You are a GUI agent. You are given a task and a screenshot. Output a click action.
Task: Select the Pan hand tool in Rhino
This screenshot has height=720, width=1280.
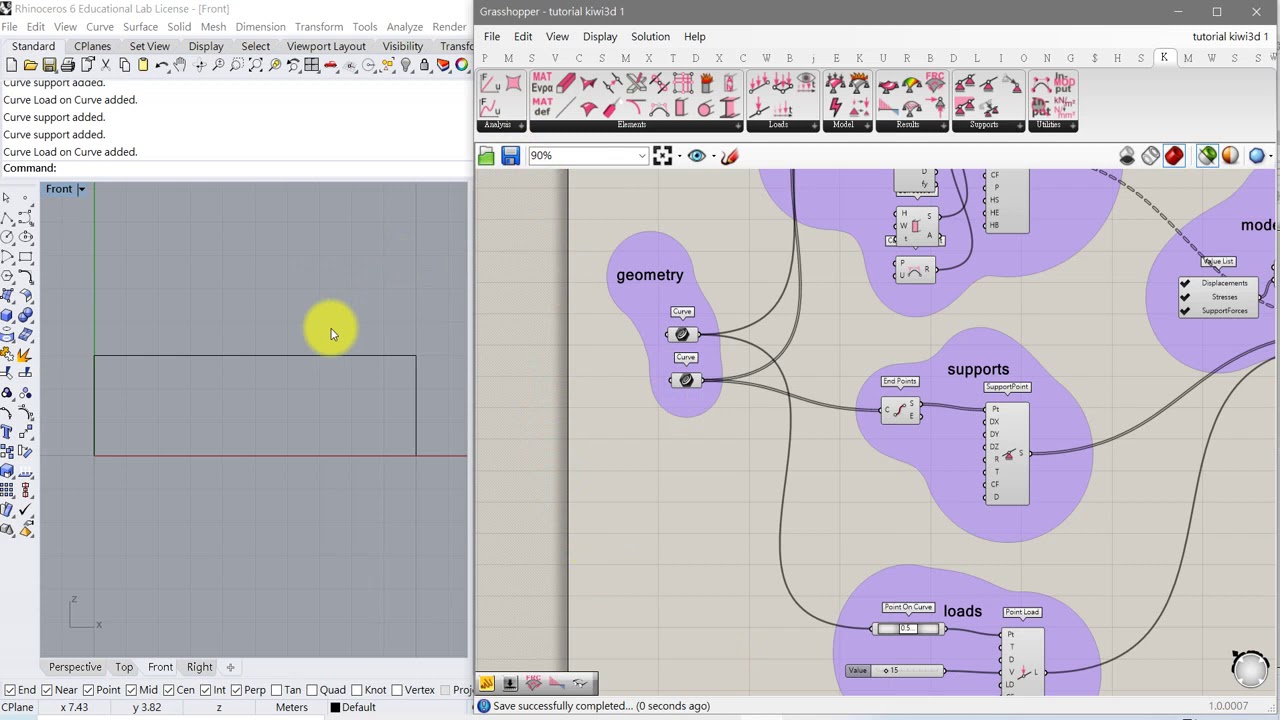pos(181,65)
